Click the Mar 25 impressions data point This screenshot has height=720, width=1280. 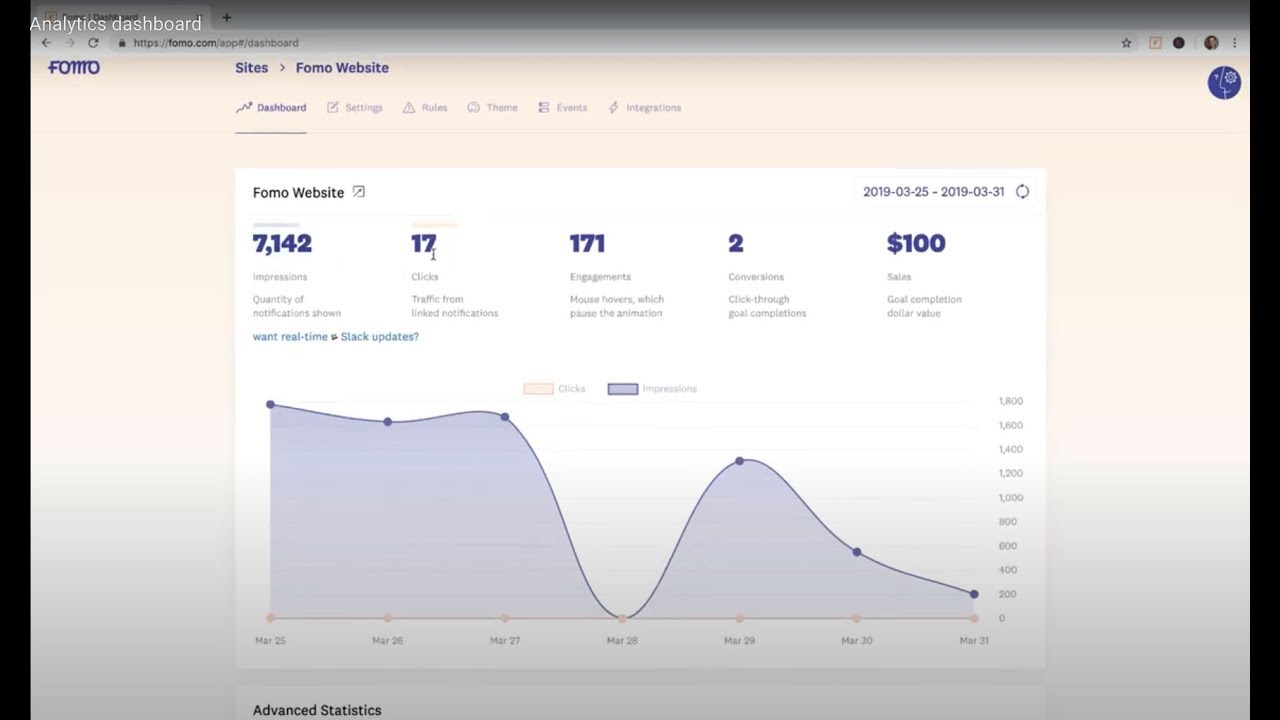tap(270, 404)
